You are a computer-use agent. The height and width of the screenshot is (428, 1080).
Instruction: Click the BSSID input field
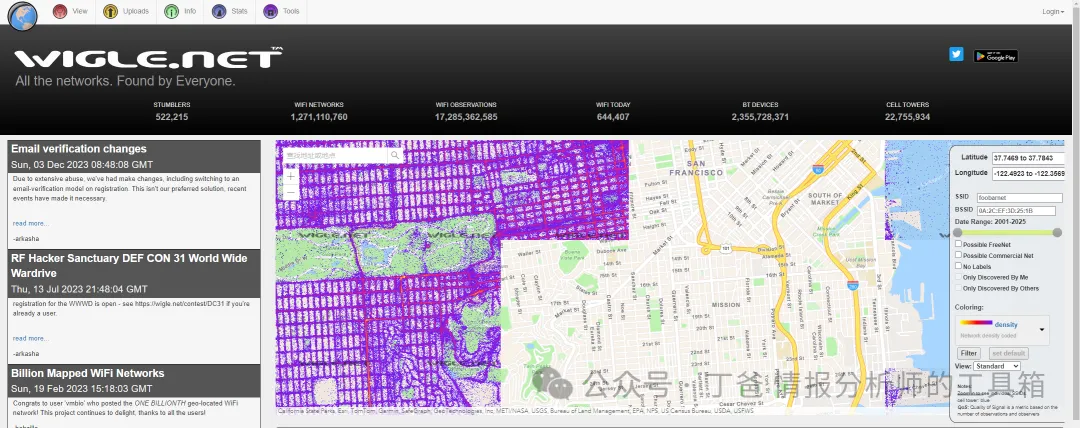click(1016, 210)
